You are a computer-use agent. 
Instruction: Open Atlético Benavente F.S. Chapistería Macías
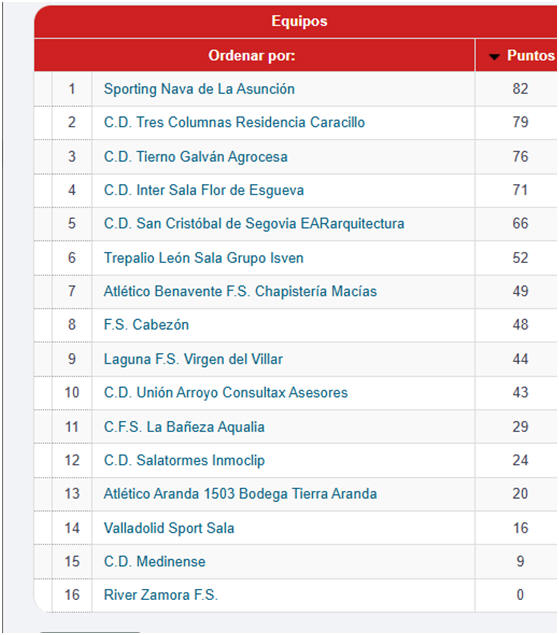coord(240,291)
